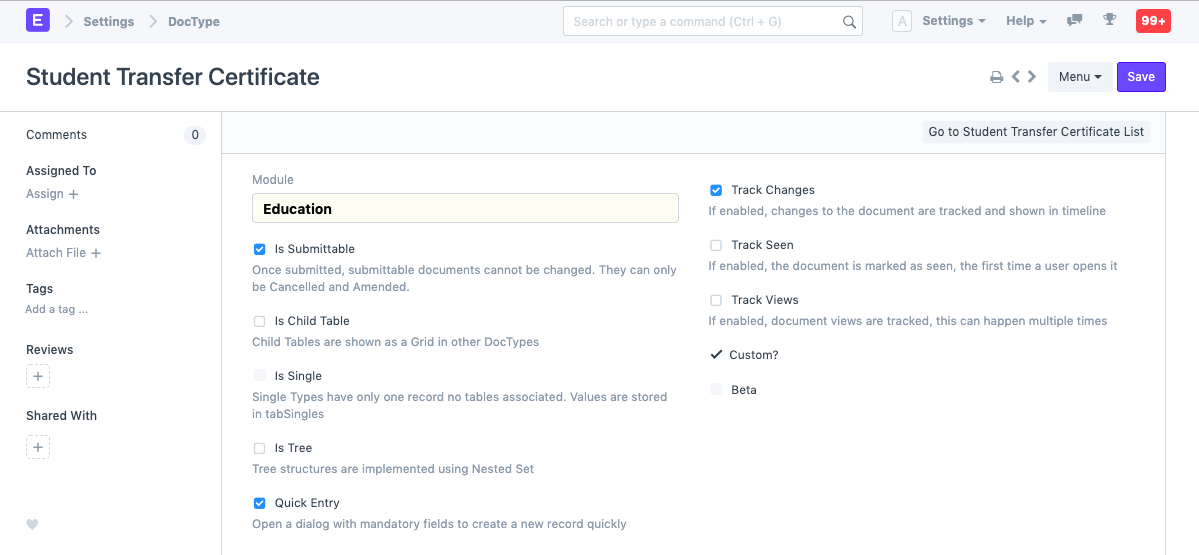The width and height of the screenshot is (1199, 555).
Task: Enable the Is Child Table checkbox
Action: click(259, 321)
